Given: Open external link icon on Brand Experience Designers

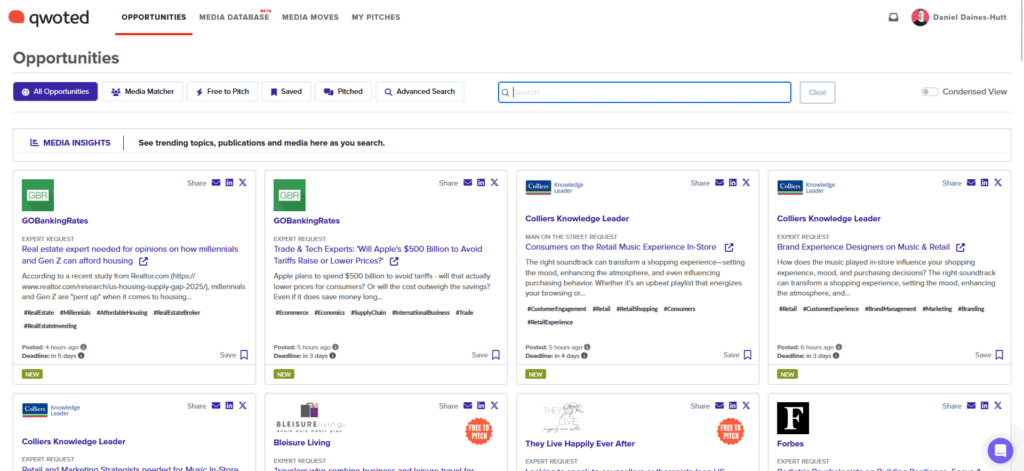Looking at the screenshot, I should click(x=960, y=248).
